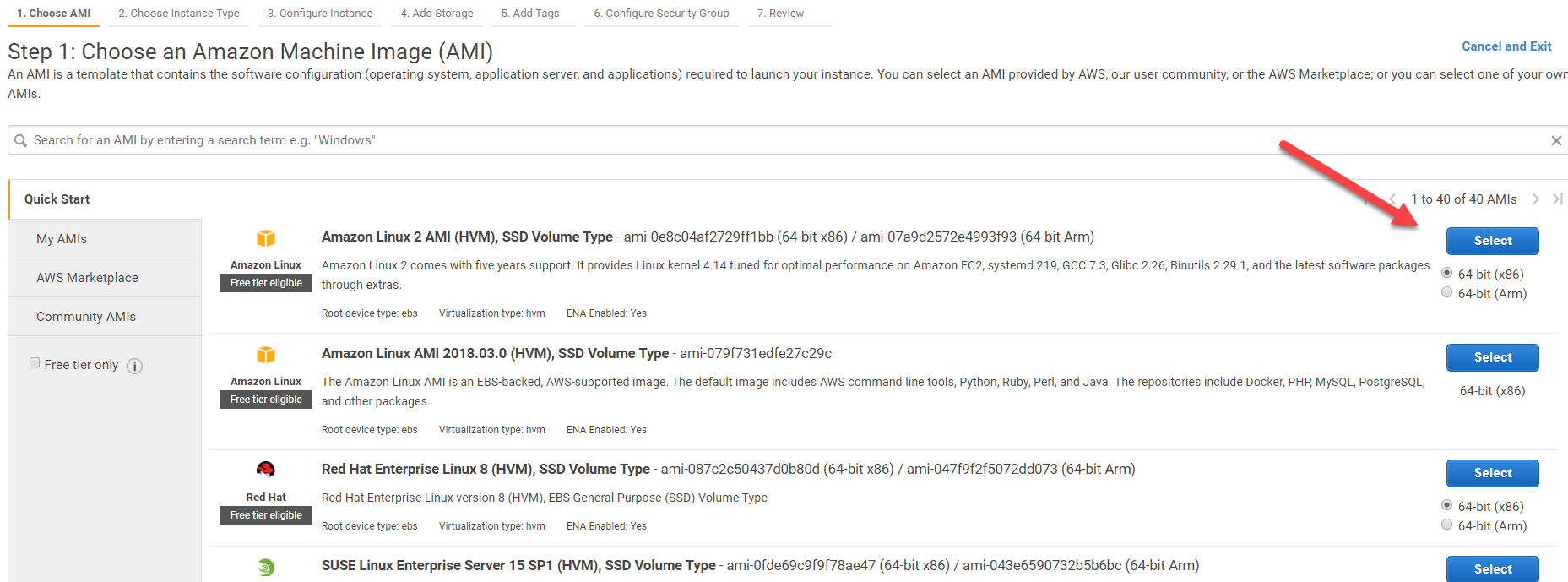Switch to 3. Configure Instance tab
Screen dimensions: 1568x582
point(320,14)
